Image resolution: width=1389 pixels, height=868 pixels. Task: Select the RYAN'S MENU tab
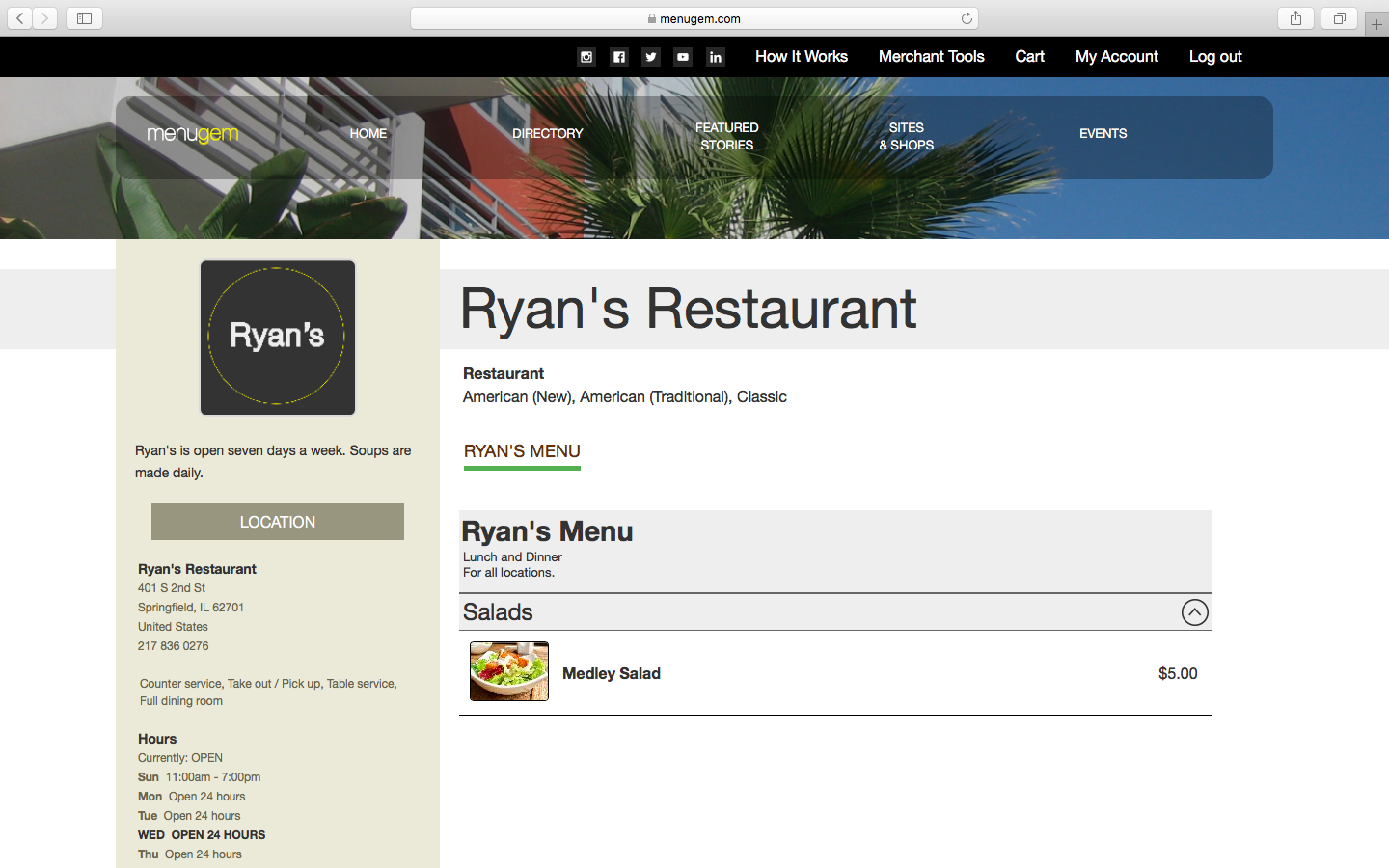(522, 451)
